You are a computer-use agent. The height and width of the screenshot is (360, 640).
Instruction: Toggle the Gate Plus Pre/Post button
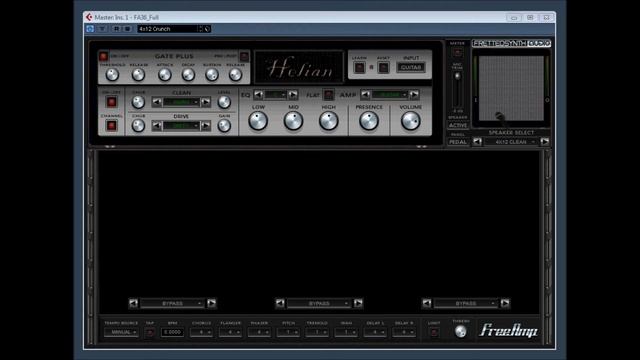point(244,56)
